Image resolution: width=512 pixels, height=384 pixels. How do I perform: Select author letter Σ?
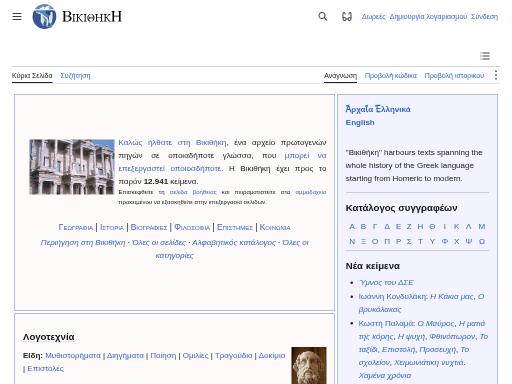409,241
